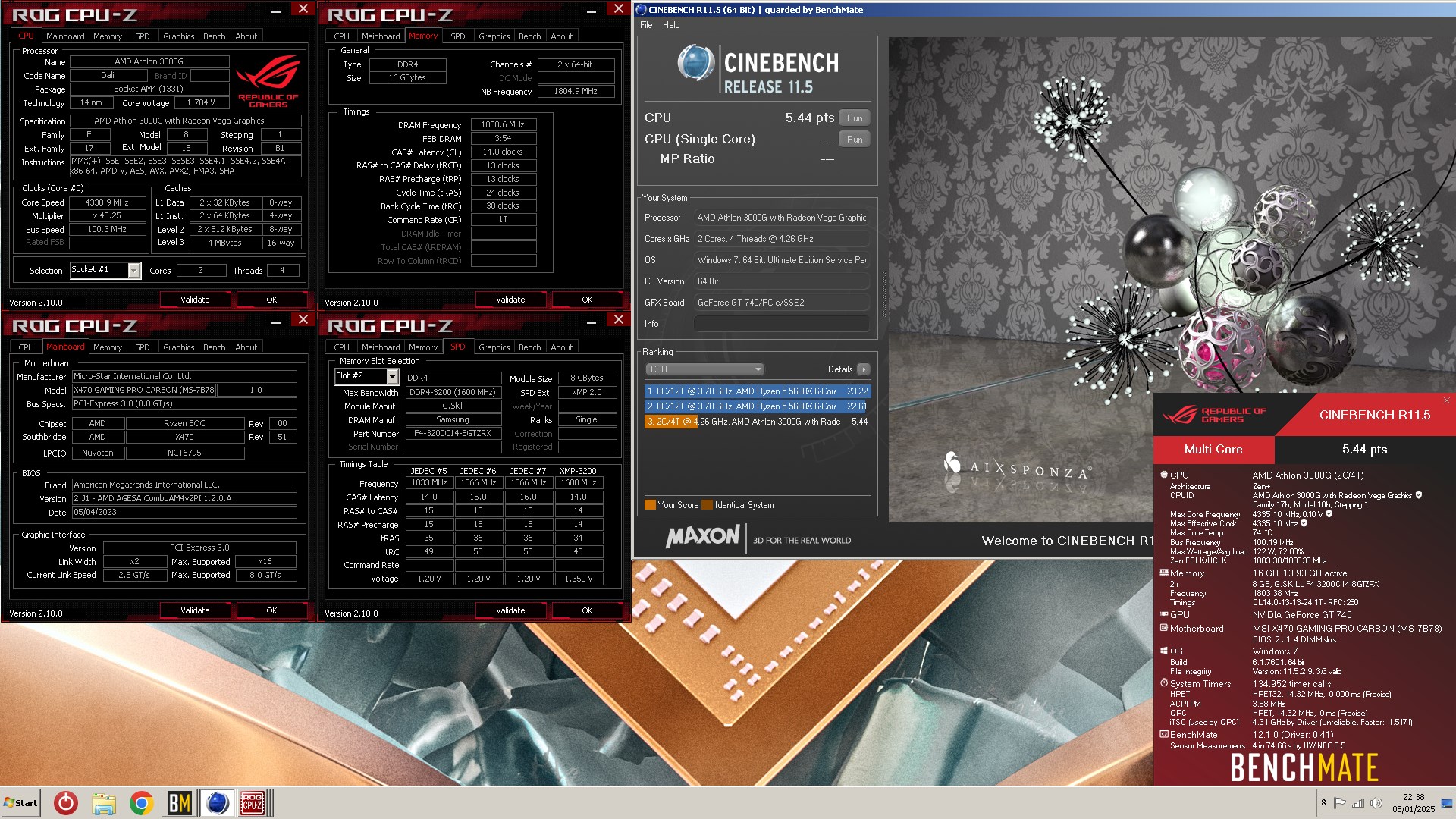Open Graphics tab in Memory CPU-Z window
Screen dimensions: 1456x819
click(x=494, y=36)
